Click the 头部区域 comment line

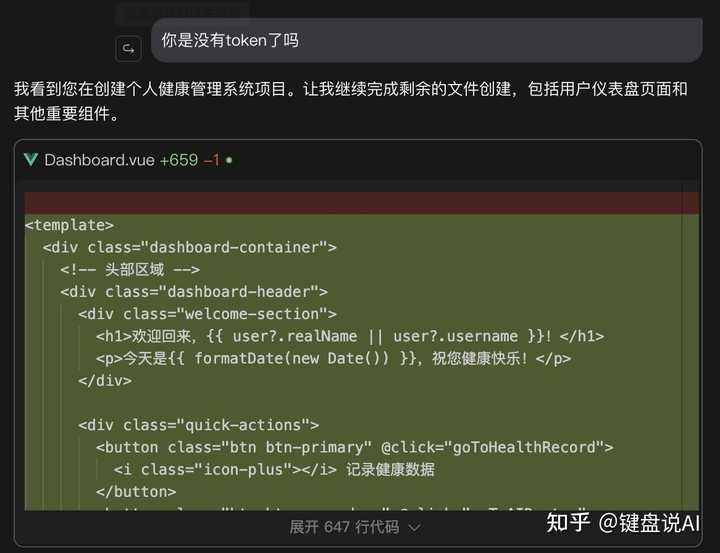[130, 269]
